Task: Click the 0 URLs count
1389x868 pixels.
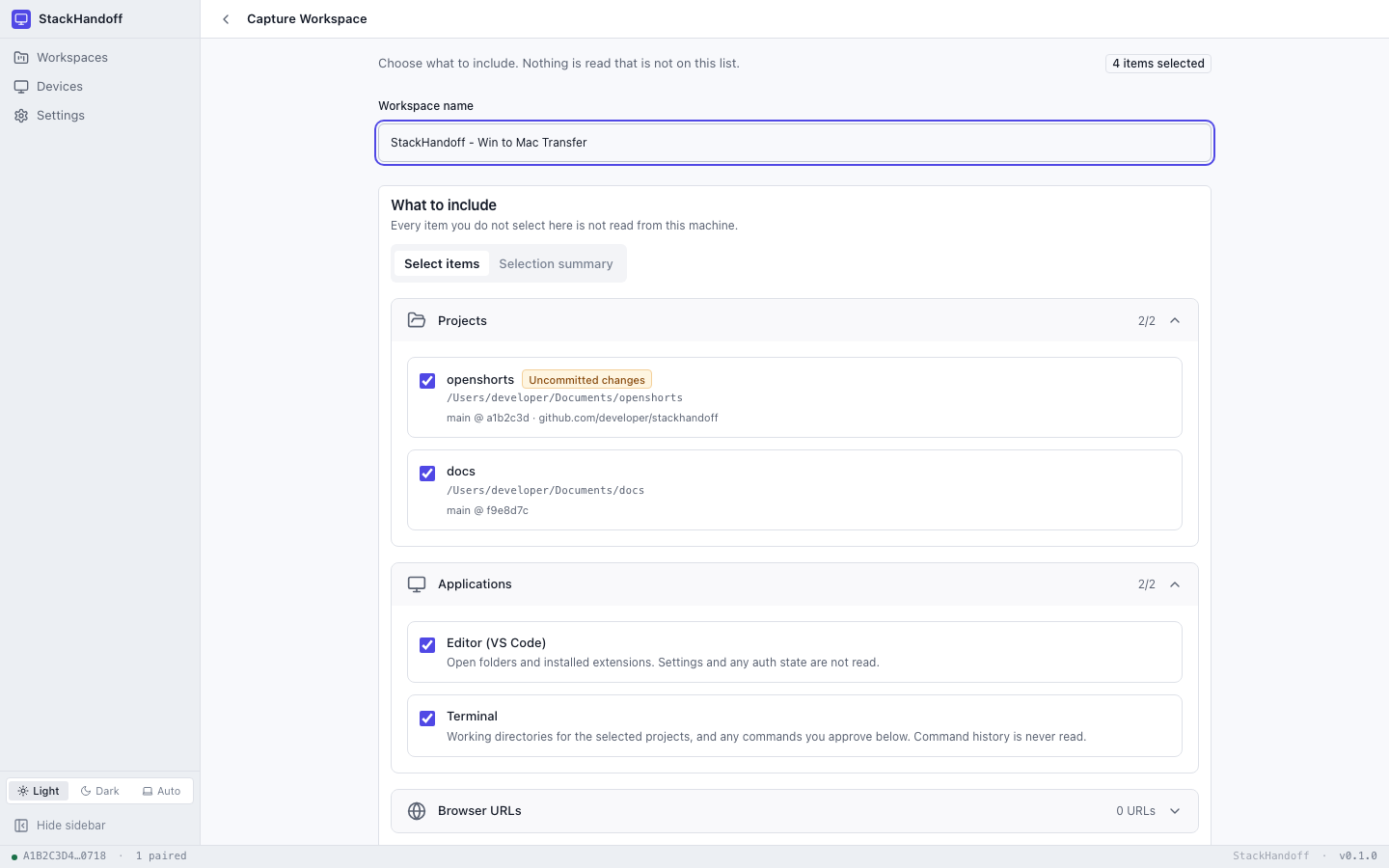Action: tap(1135, 811)
